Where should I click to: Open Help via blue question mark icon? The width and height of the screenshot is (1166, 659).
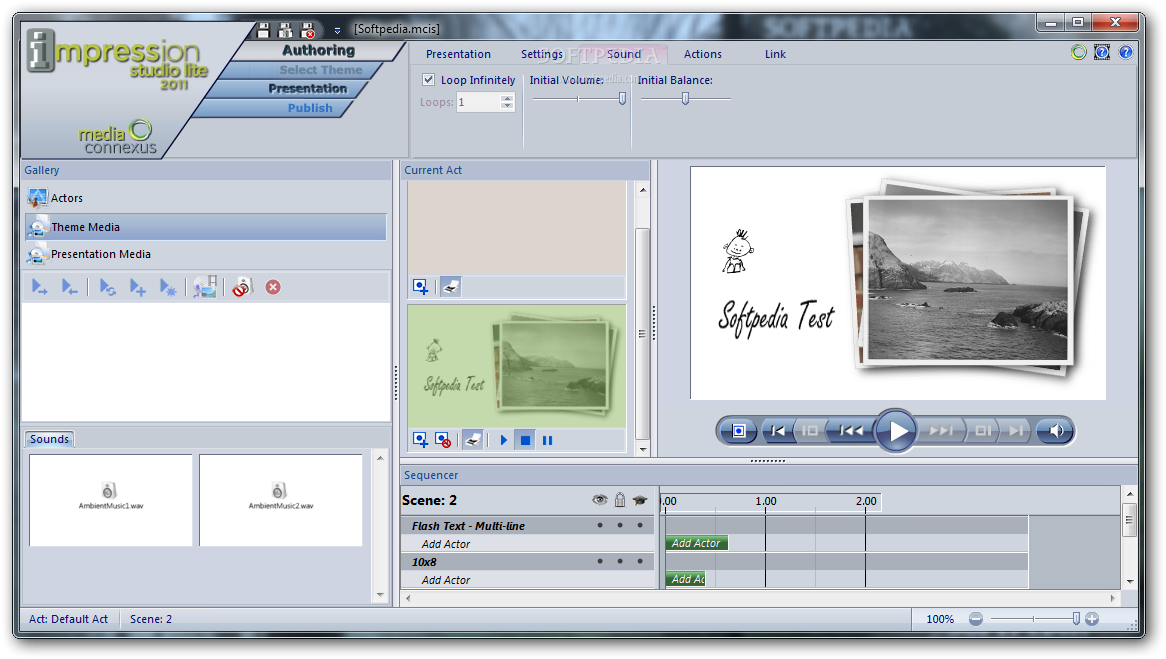tap(1126, 52)
